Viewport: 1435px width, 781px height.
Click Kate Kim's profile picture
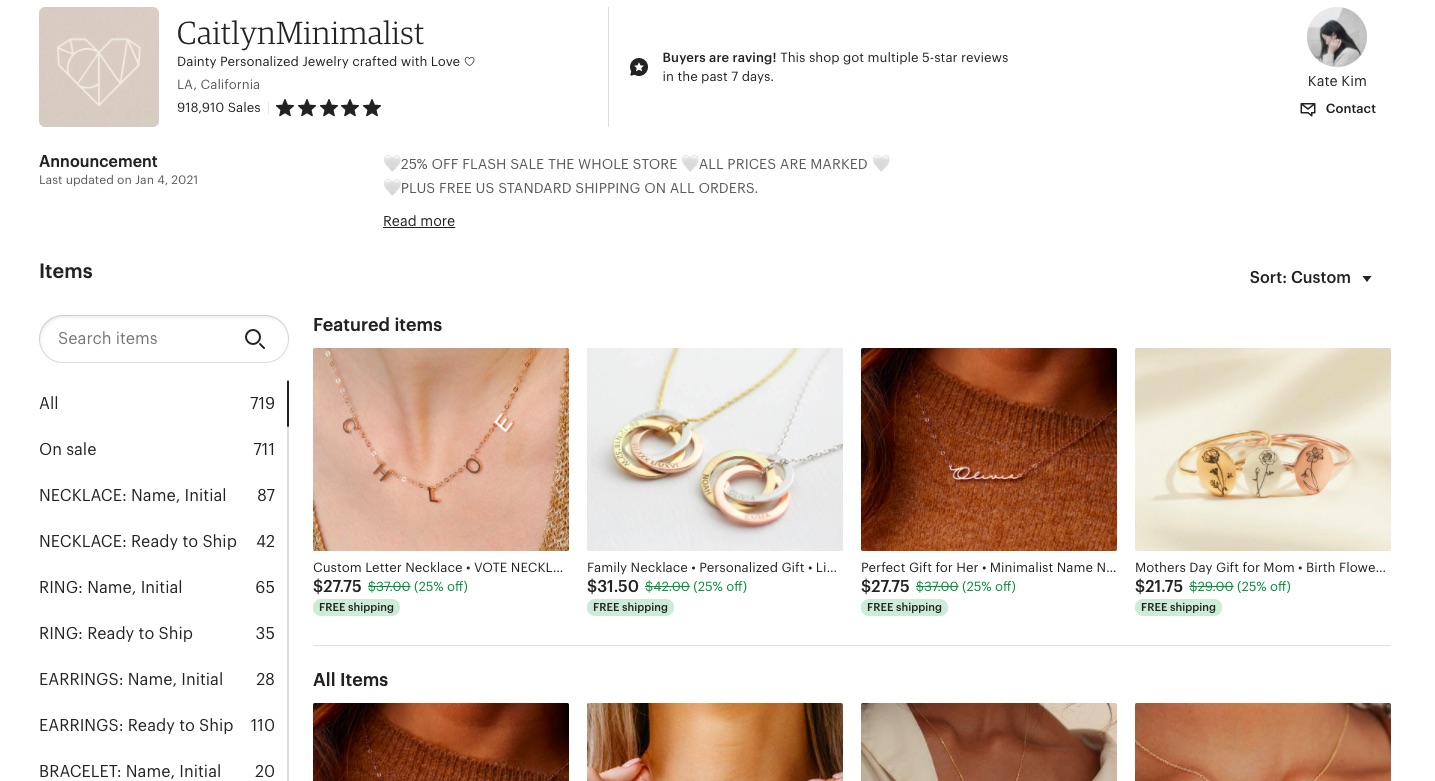1337,37
